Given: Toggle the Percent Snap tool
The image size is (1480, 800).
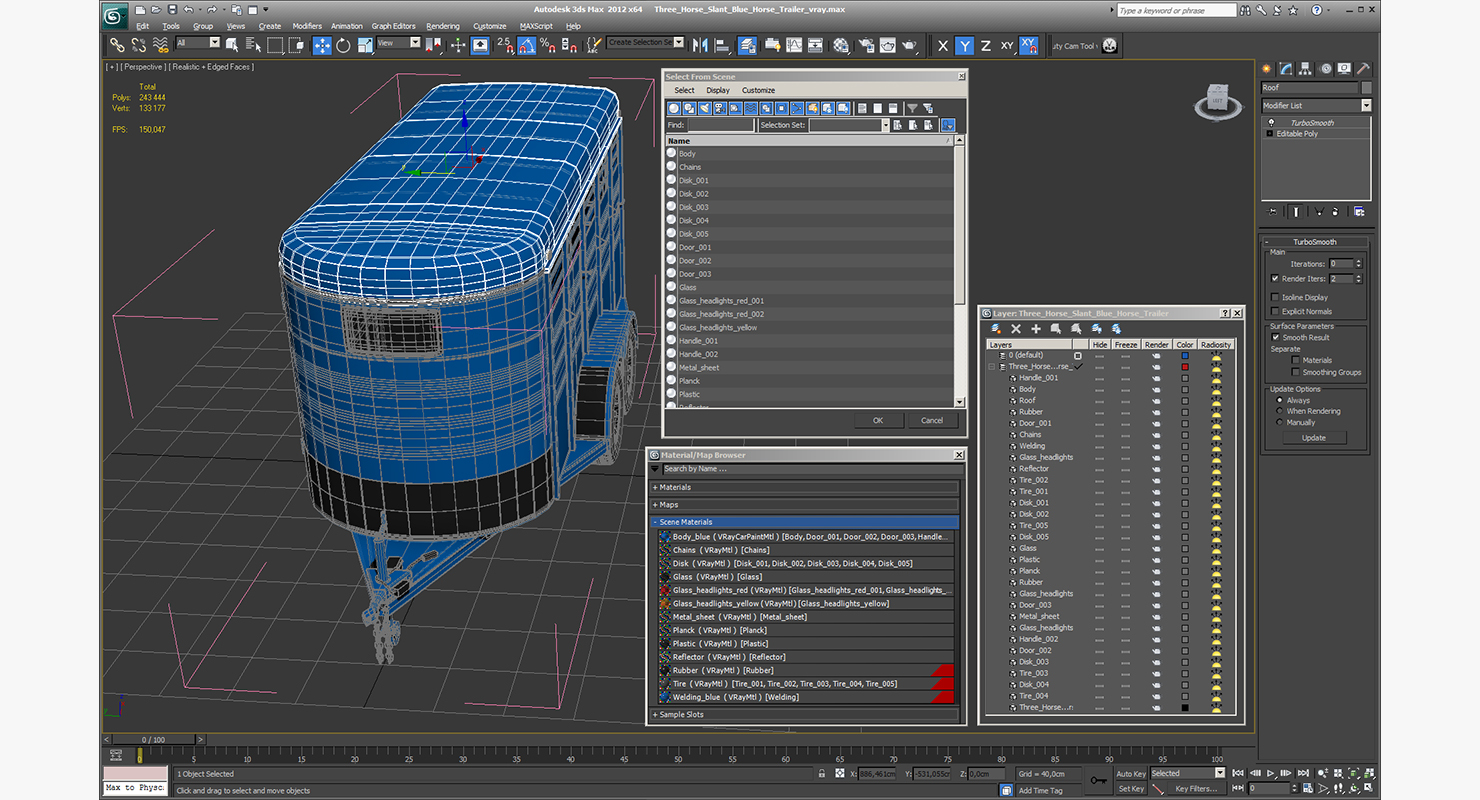Looking at the screenshot, I should pos(547,45).
